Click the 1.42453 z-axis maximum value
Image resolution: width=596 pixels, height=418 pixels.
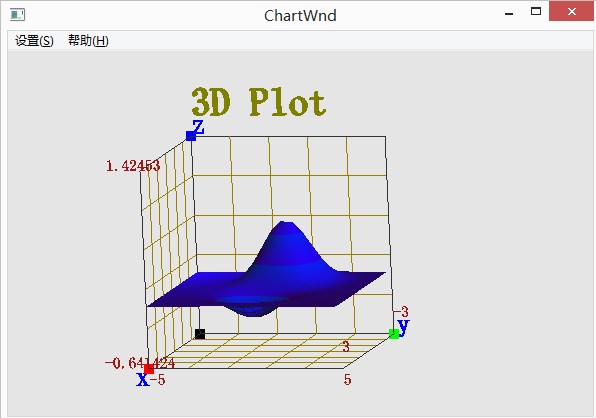tap(133, 166)
